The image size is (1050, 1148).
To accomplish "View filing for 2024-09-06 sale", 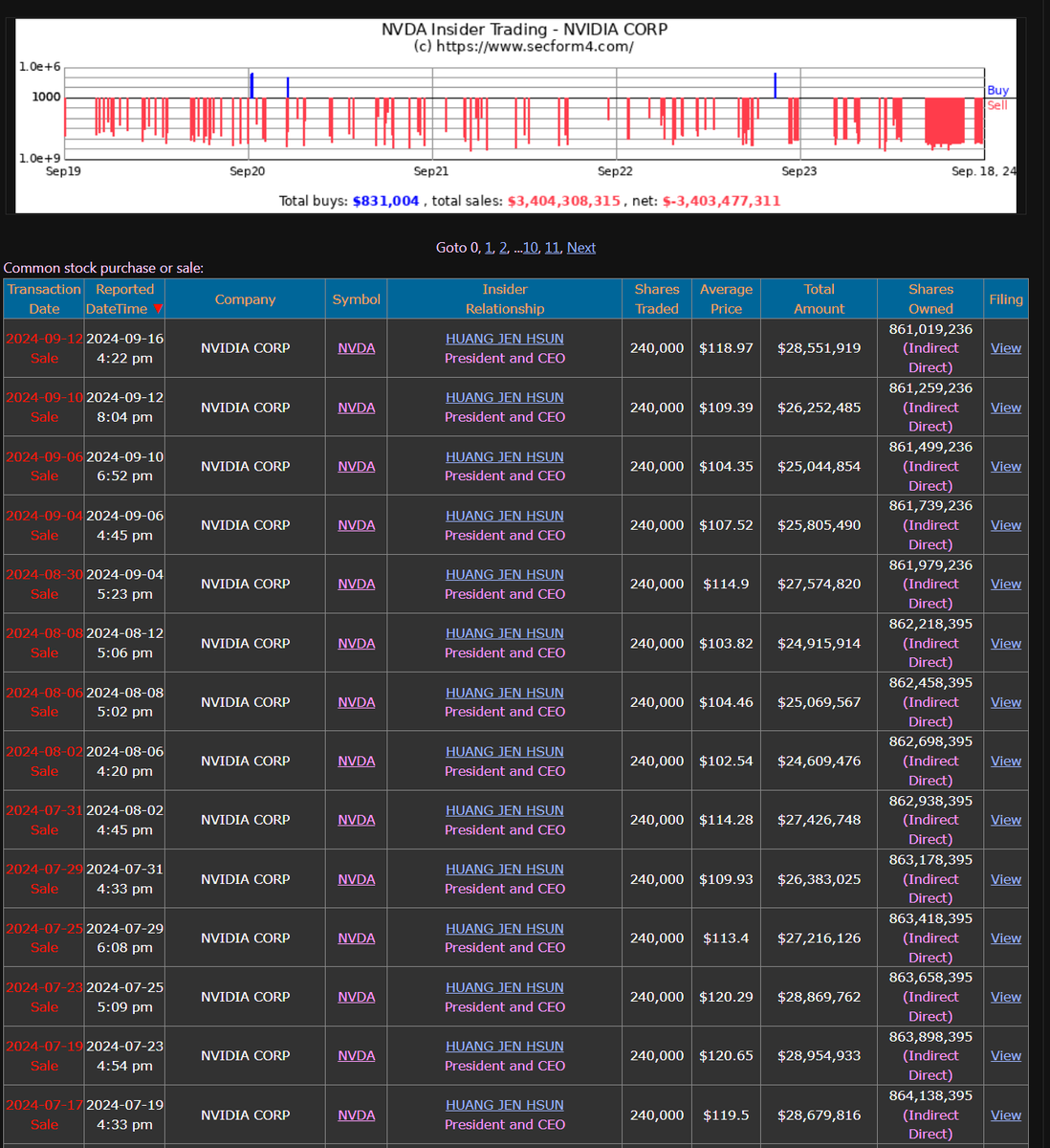I will (1006, 467).
